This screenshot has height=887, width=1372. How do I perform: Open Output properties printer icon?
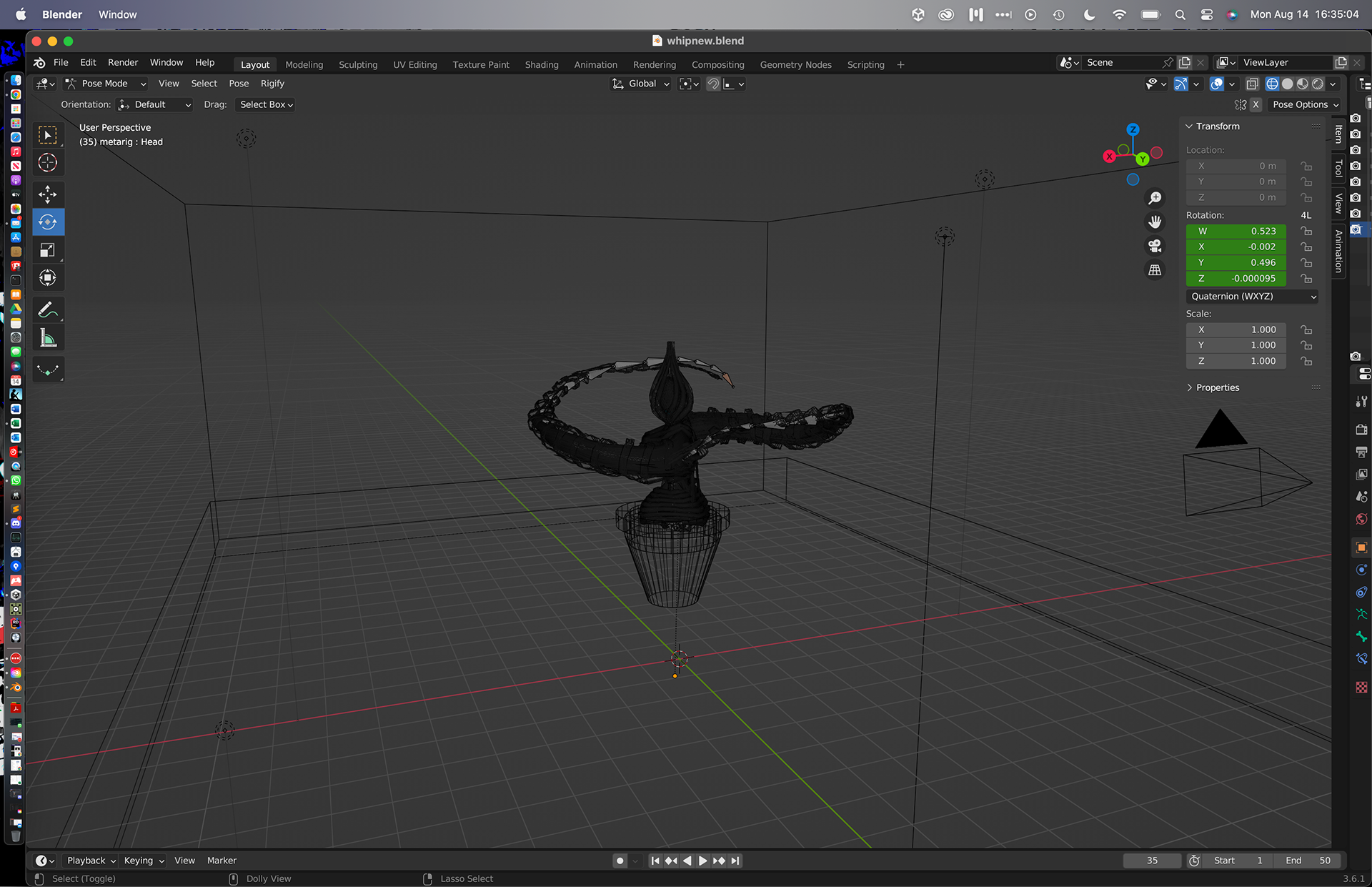(1361, 452)
